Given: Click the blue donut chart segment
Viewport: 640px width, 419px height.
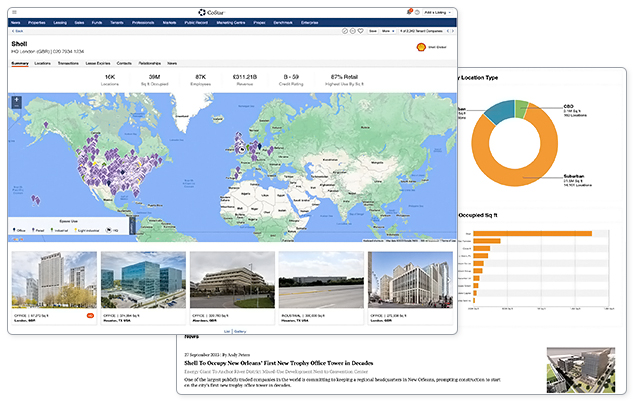Looking at the screenshot, I should (500, 111).
